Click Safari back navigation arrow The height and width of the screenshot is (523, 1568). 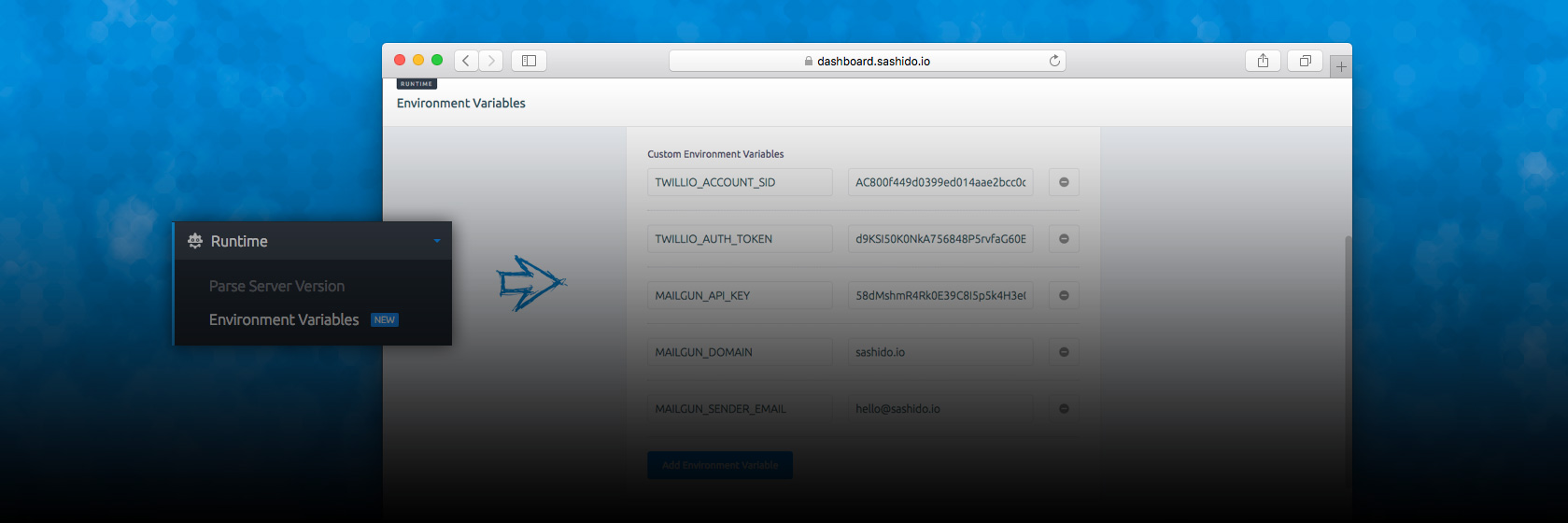click(466, 61)
